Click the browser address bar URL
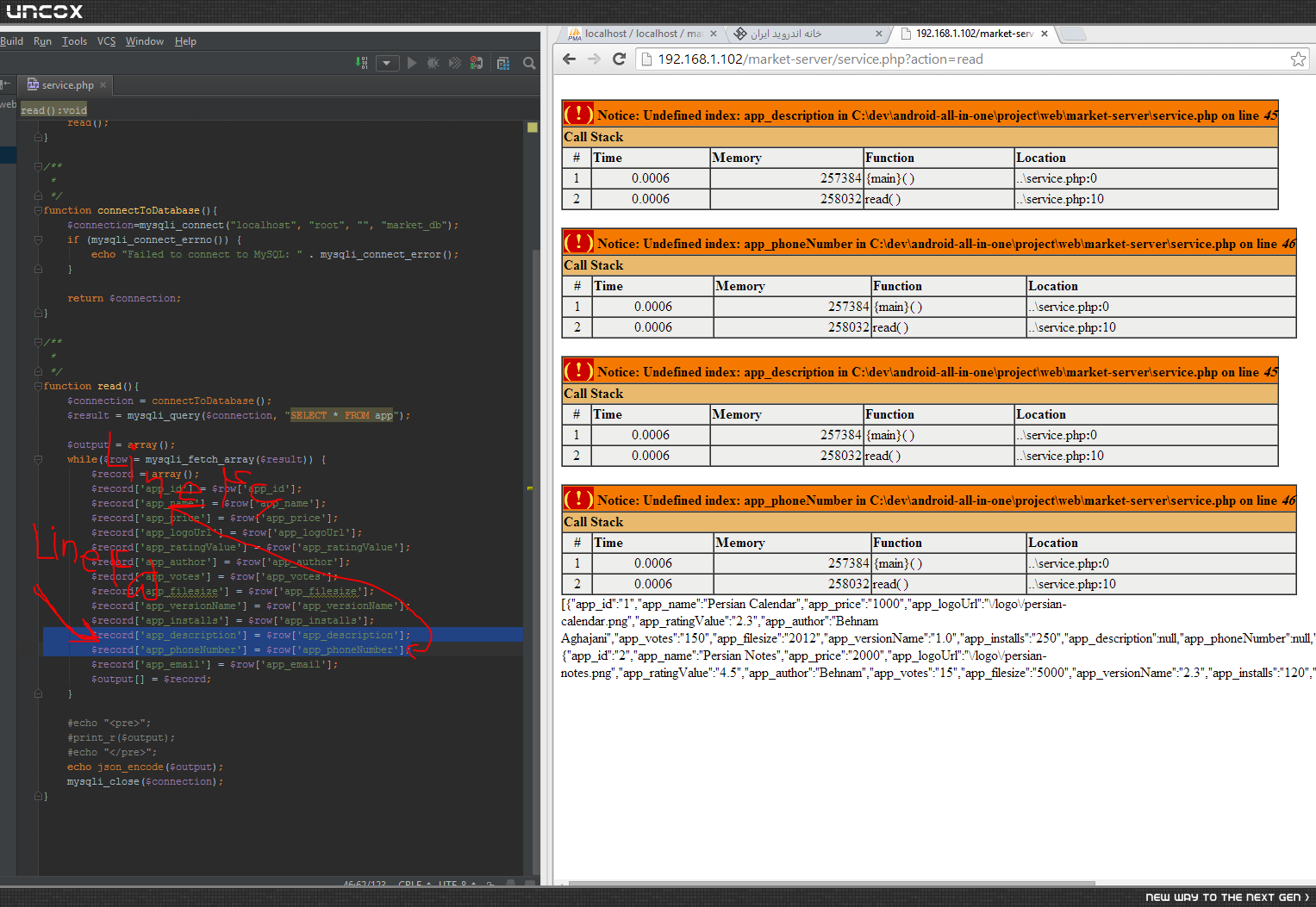This screenshot has height=907, width=1316. [x=820, y=59]
